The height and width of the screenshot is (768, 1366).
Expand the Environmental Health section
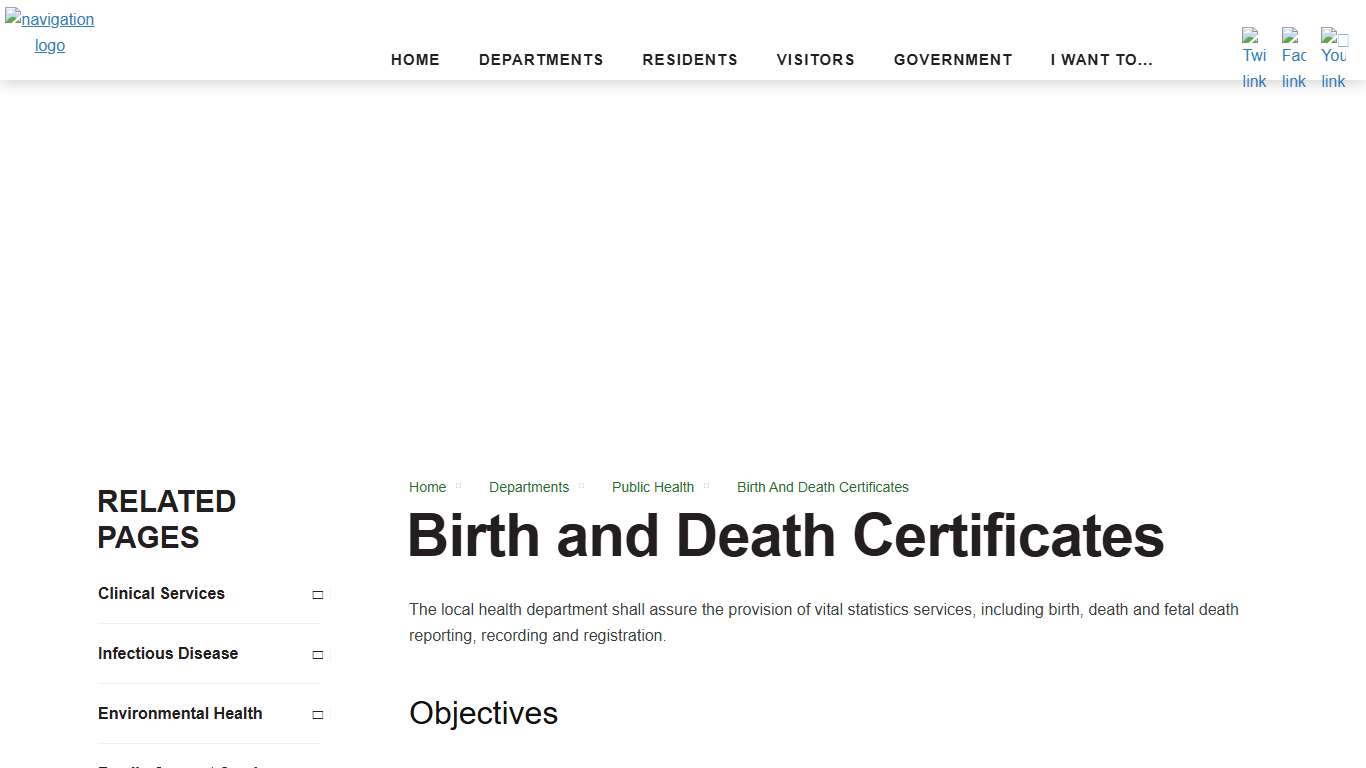pyautogui.click(x=316, y=714)
